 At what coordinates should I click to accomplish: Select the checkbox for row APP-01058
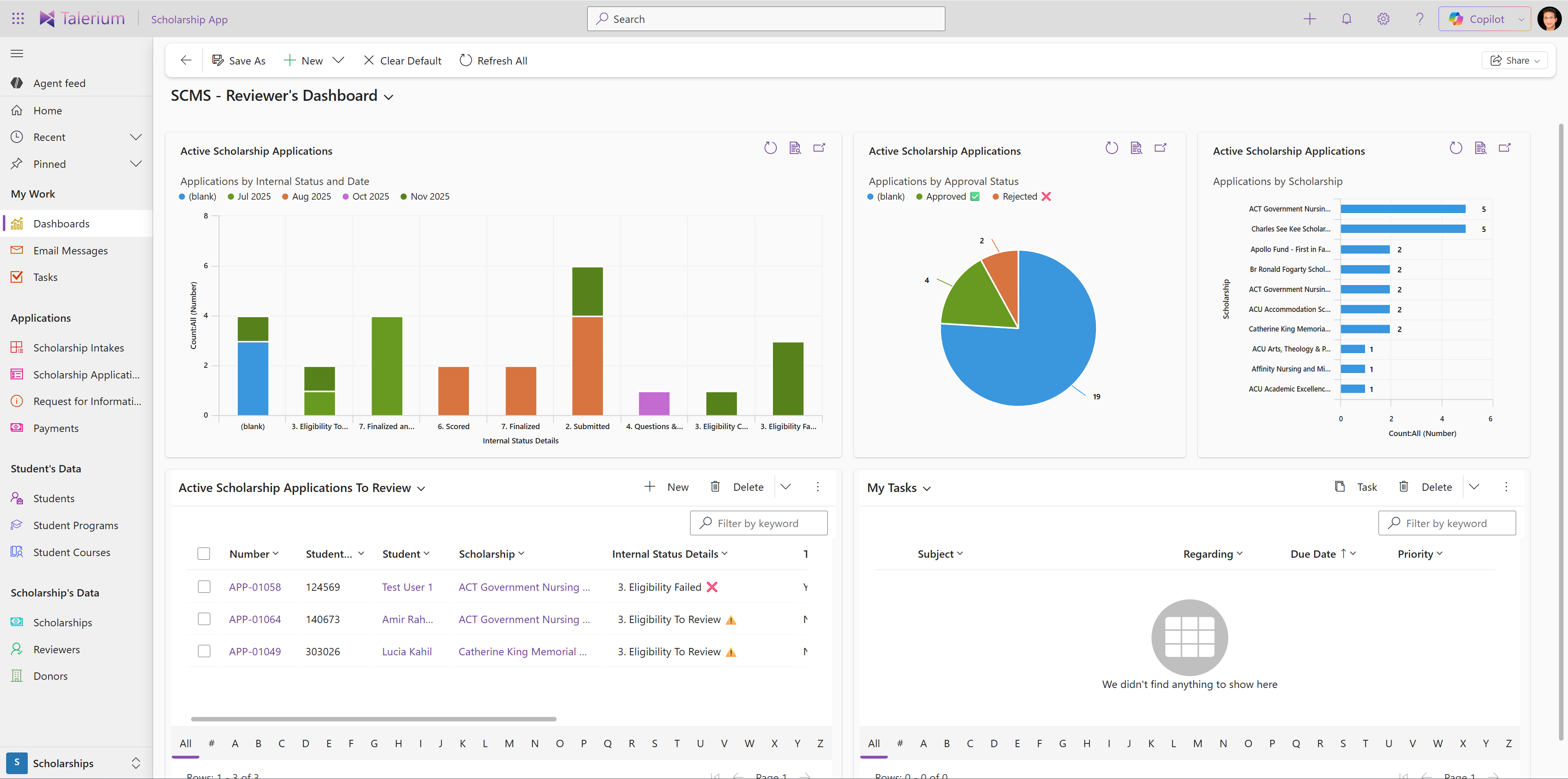pyautogui.click(x=204, y=587)
